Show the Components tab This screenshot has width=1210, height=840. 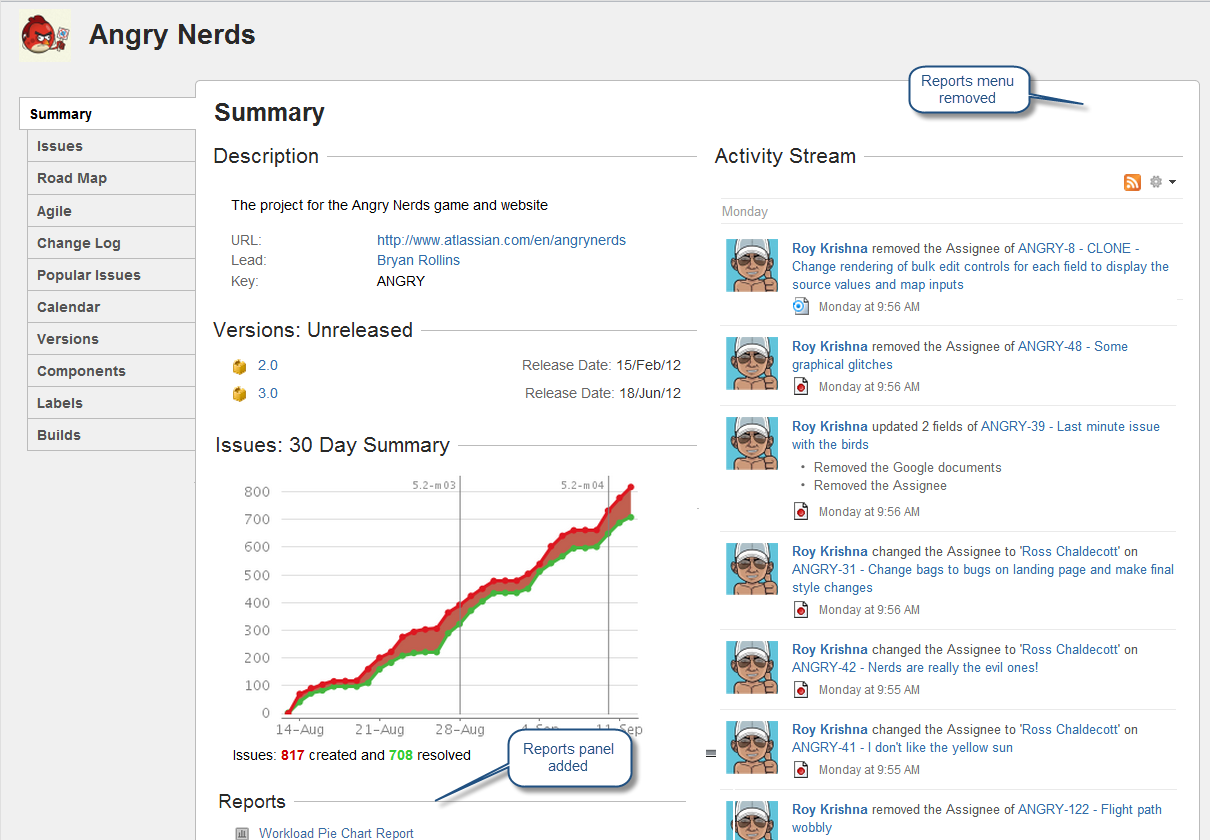pos(112,371)
